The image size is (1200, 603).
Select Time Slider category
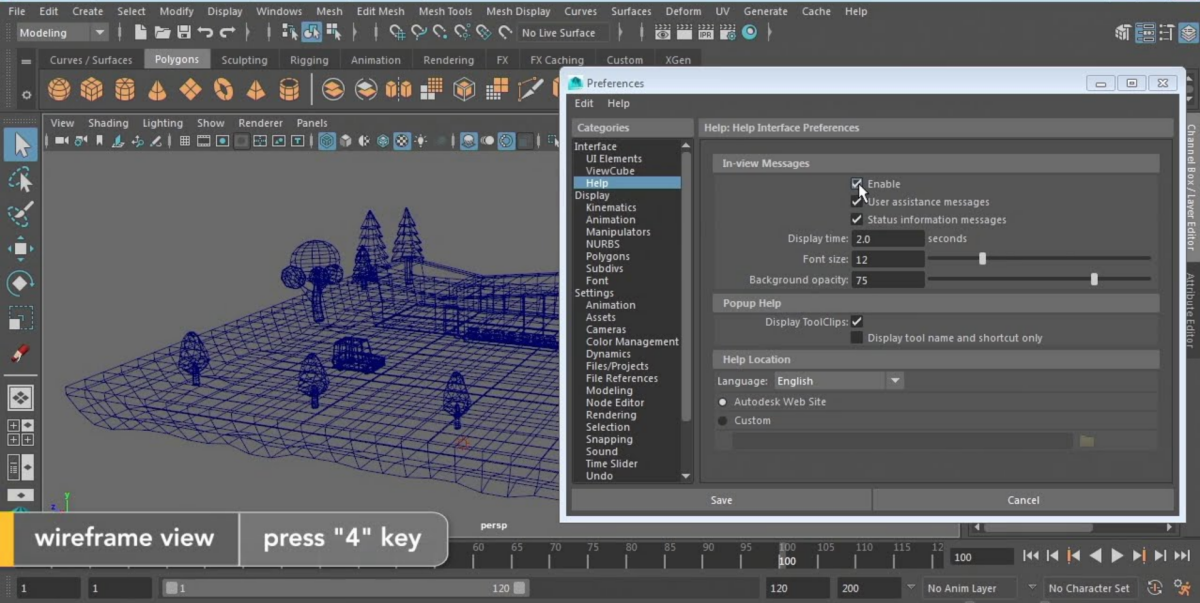612,464
